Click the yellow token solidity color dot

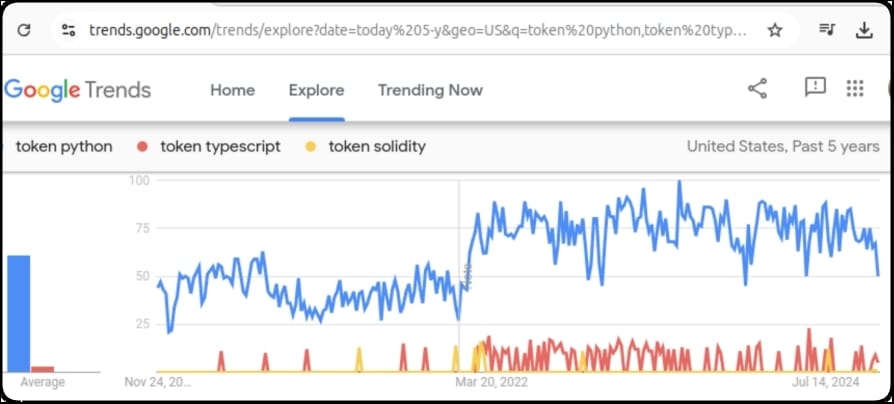tap(311, 147)
